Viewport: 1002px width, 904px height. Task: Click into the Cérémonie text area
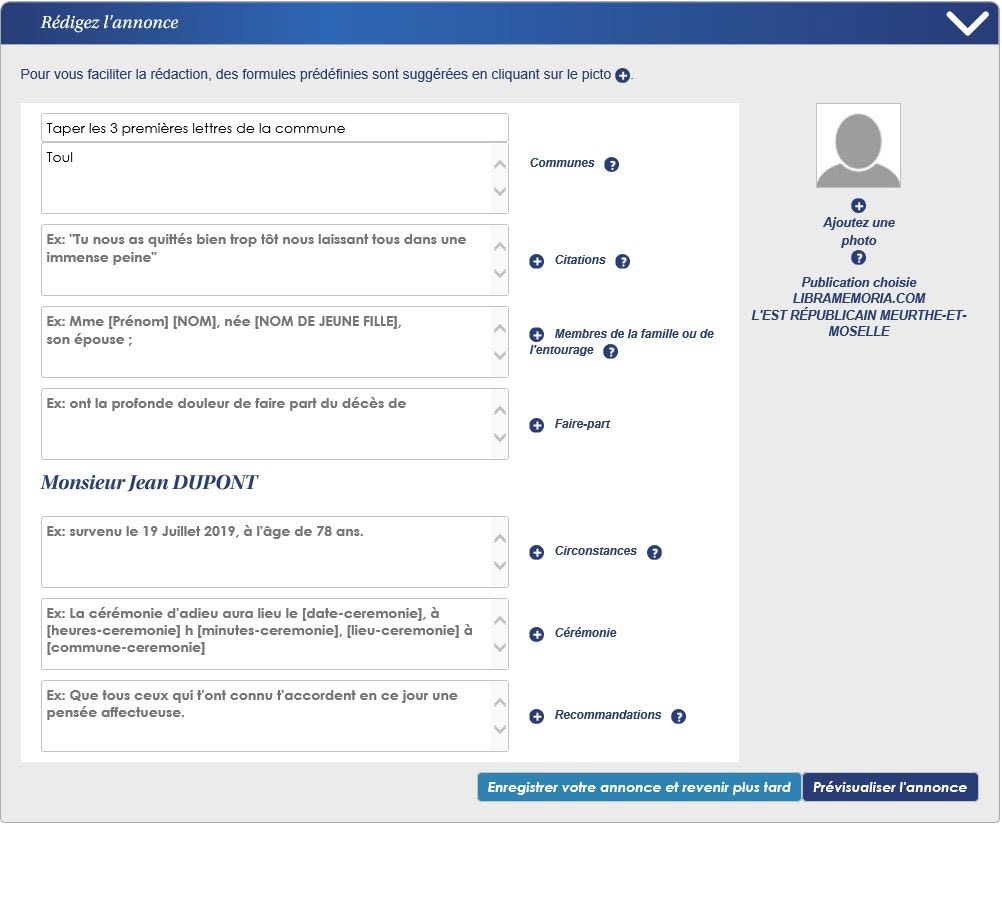(x=266, y=634)
